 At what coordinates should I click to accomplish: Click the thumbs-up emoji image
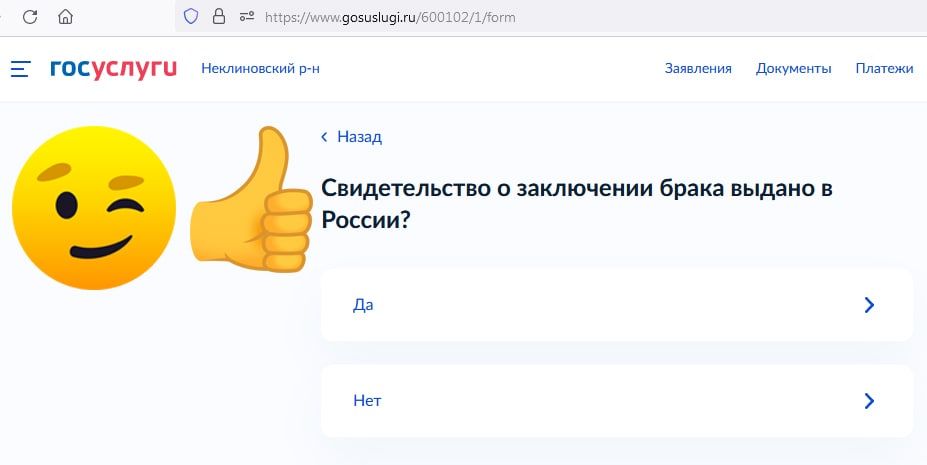(x=251, y=200)
